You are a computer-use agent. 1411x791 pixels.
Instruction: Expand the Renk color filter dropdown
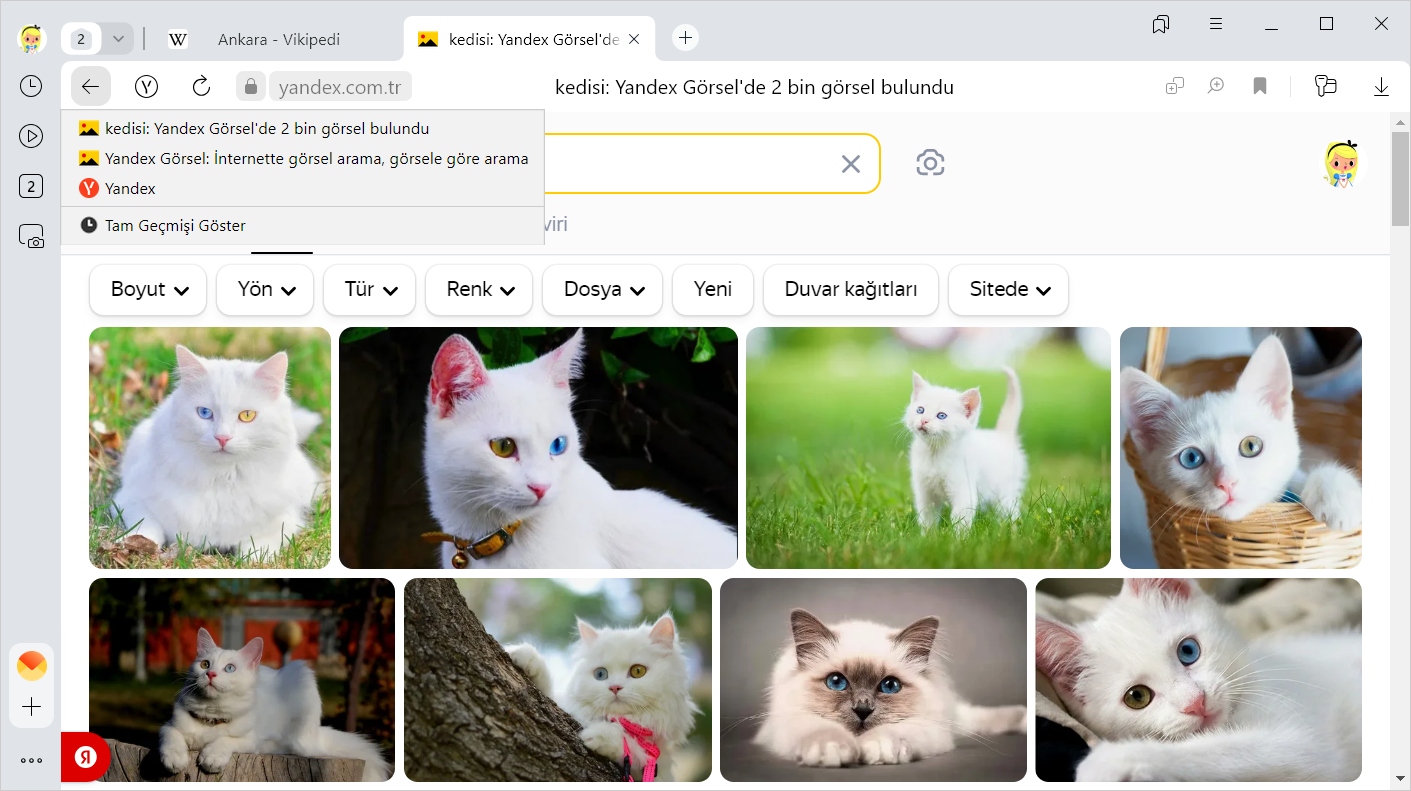tap(480, 290)
